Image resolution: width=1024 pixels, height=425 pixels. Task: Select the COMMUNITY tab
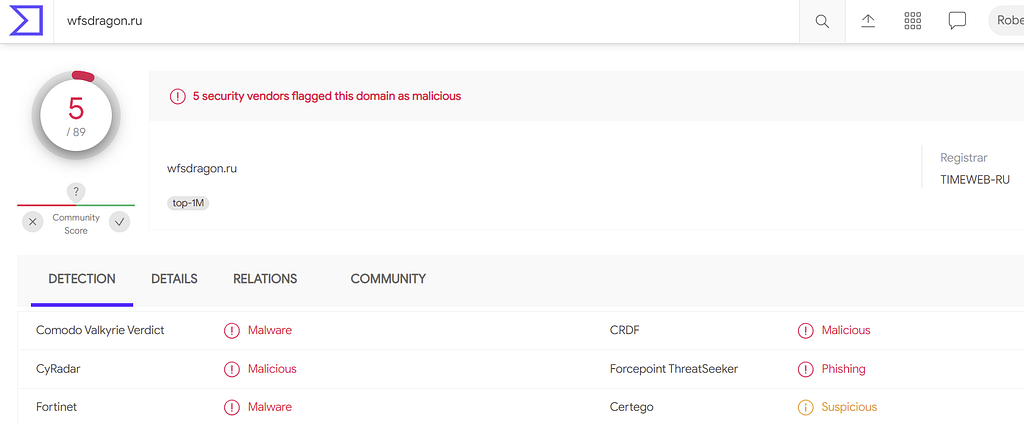click(x=388, y=279)
